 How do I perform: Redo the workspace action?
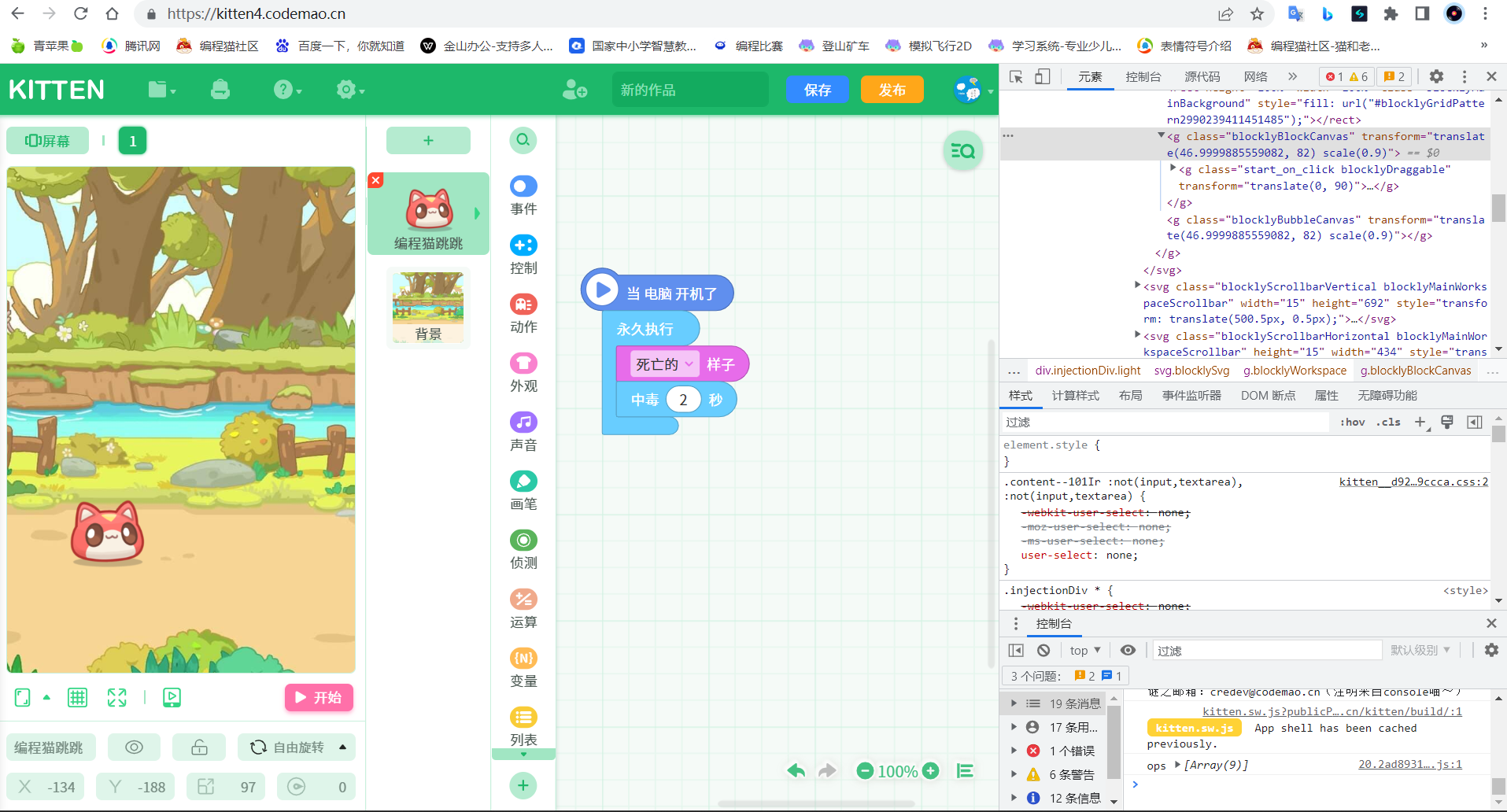pos(826,771)
